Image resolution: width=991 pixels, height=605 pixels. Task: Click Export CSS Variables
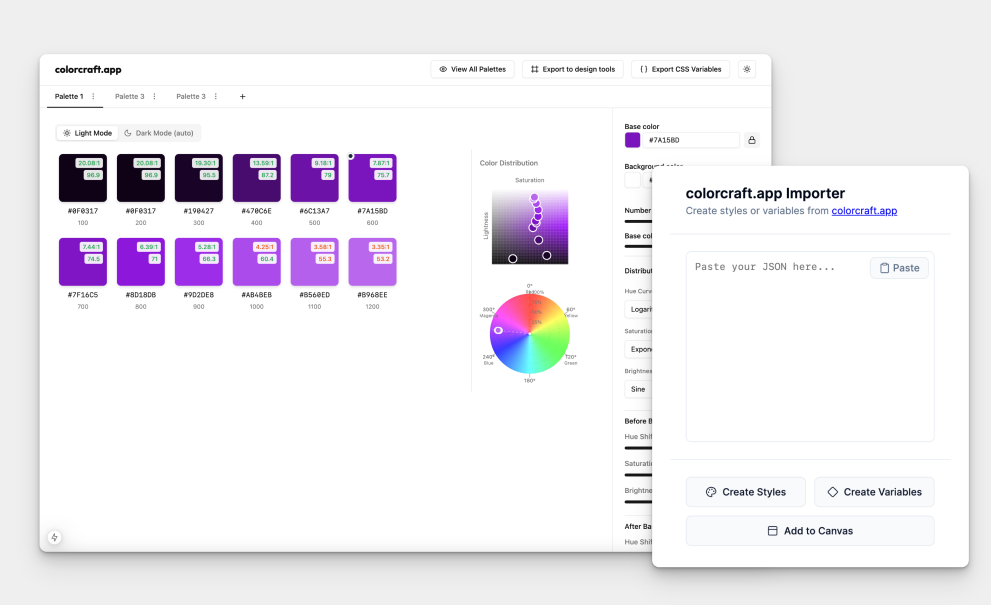point(680,69)
